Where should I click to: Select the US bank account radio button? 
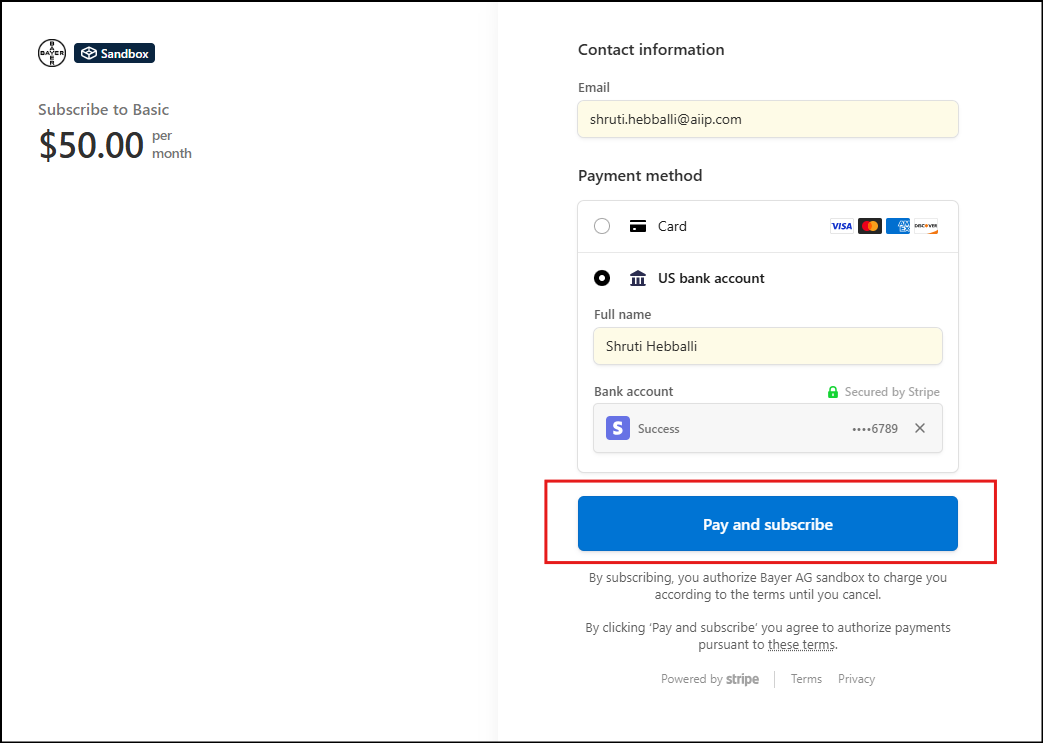[x=602, y=278]
